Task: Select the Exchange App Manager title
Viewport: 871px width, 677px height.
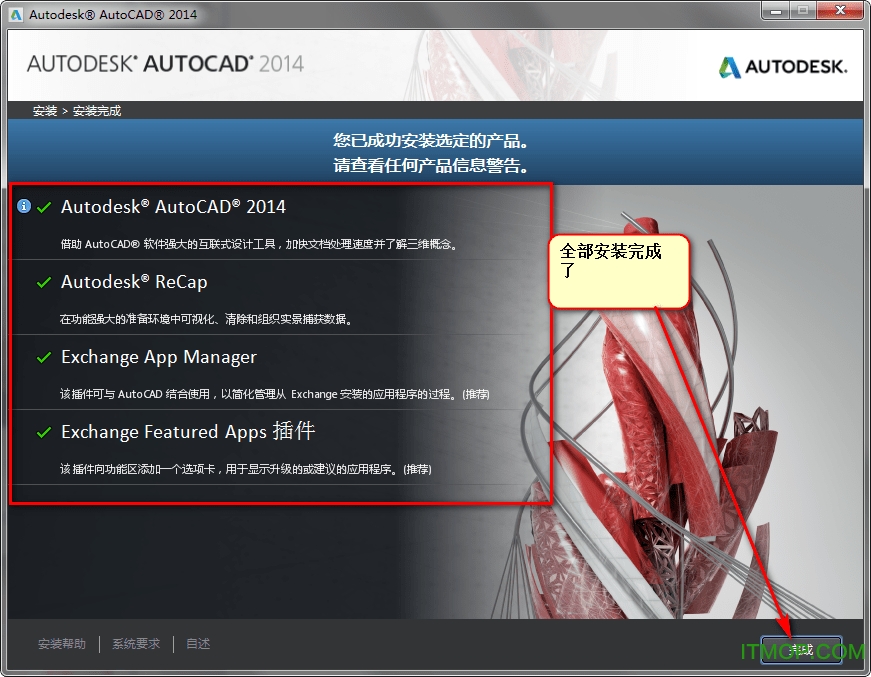Action: coord(159,357)
